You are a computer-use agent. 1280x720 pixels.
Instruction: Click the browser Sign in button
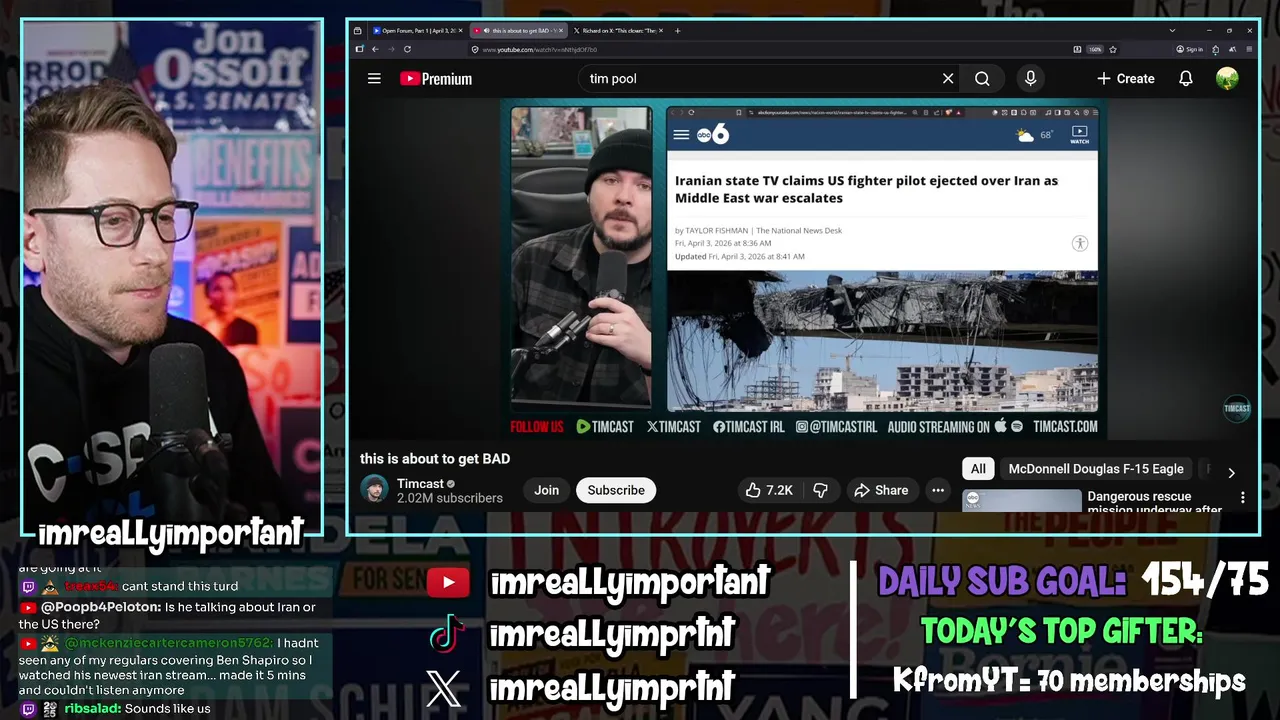[1189, 49]
